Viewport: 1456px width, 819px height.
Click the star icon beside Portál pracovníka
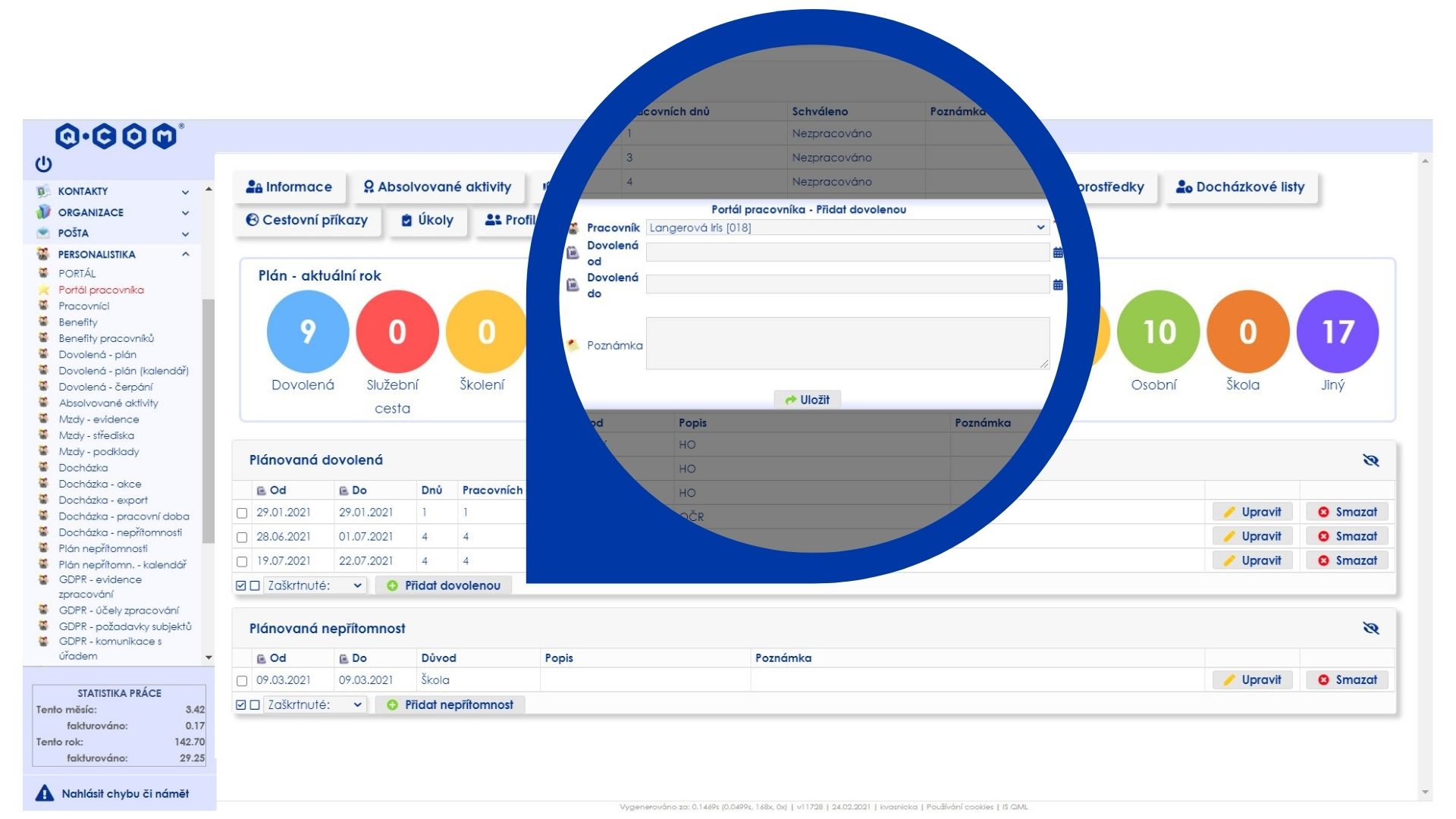click(x=44, y=290)
